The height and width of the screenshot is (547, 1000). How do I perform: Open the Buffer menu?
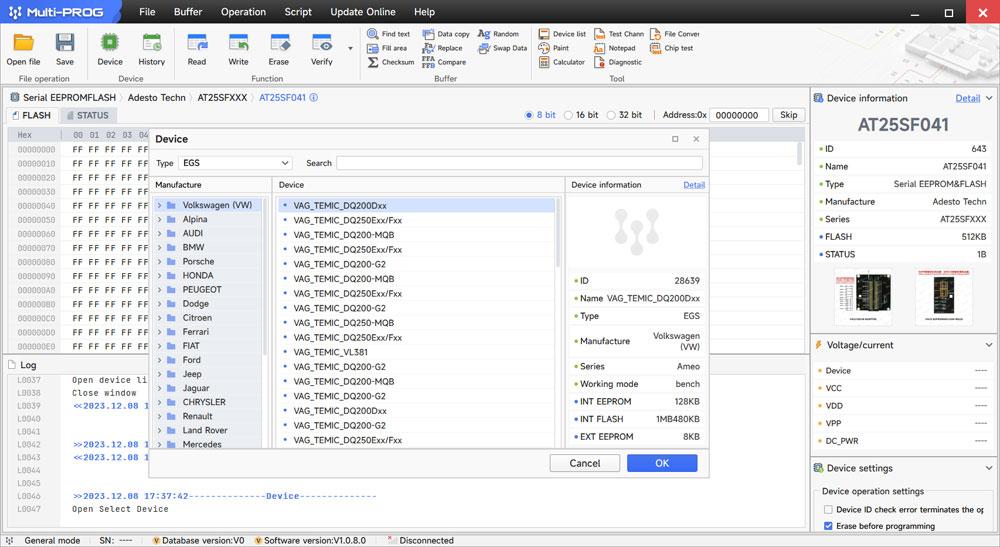pos(187,12)
